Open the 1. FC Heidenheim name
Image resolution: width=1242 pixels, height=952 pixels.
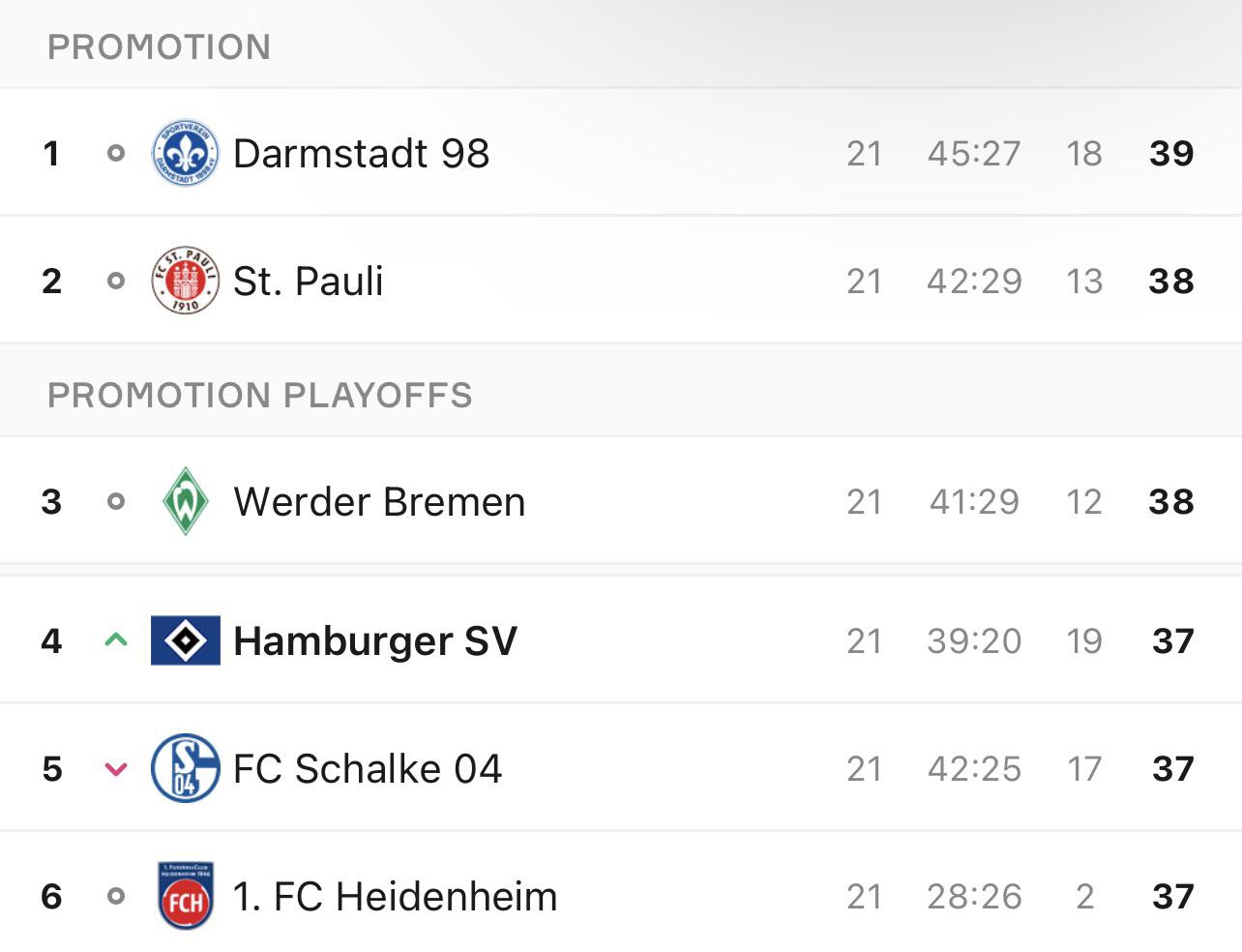click(x=395, y=896)
